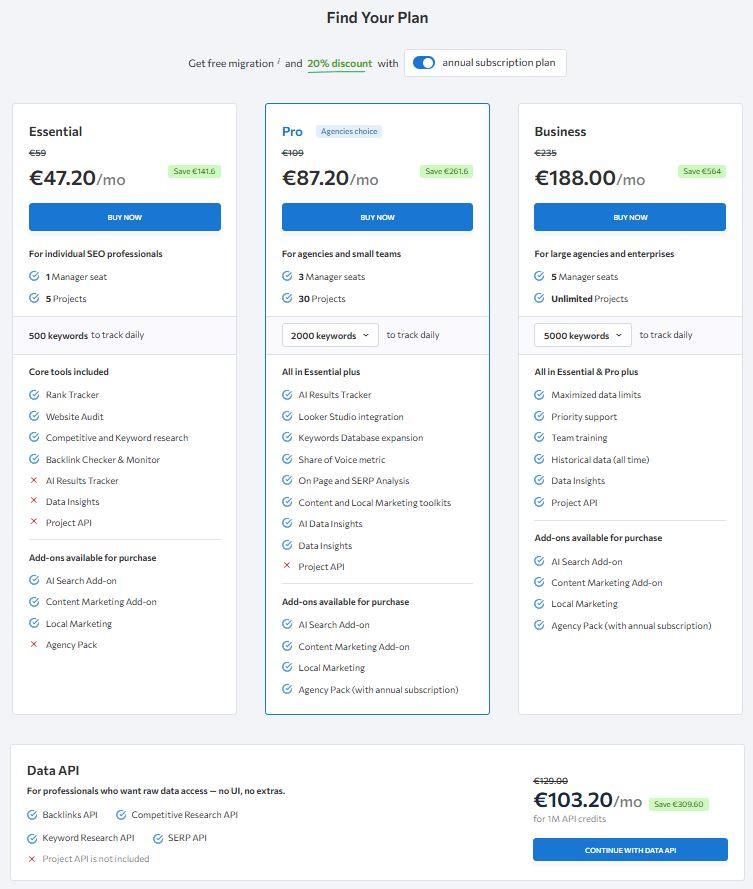Click the checkmark beside Looker Studio integration
Image resolution: width=753 pixels, height=889 pixels.
pyautogui.click(x=289, y=416)
